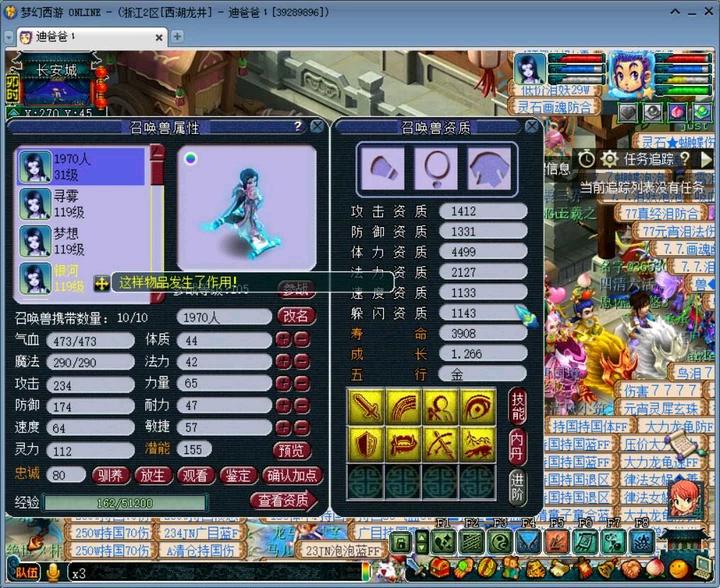Open the two-children team icon

(x=511, y=568)
